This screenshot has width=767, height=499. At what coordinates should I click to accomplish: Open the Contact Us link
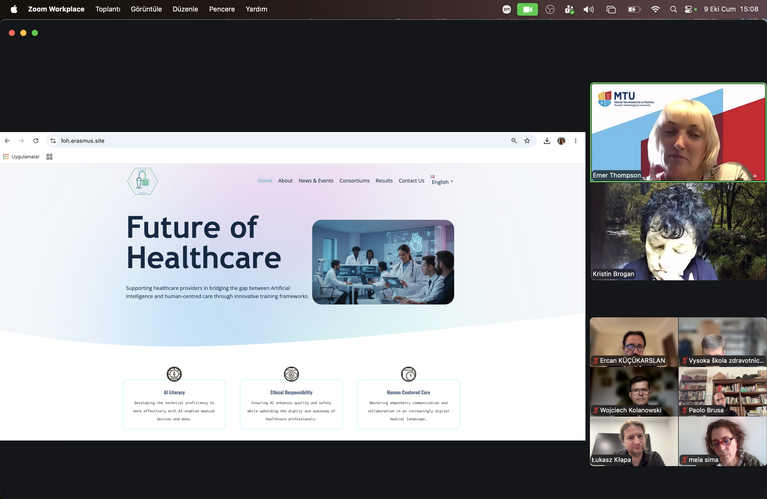click(411, 181)
